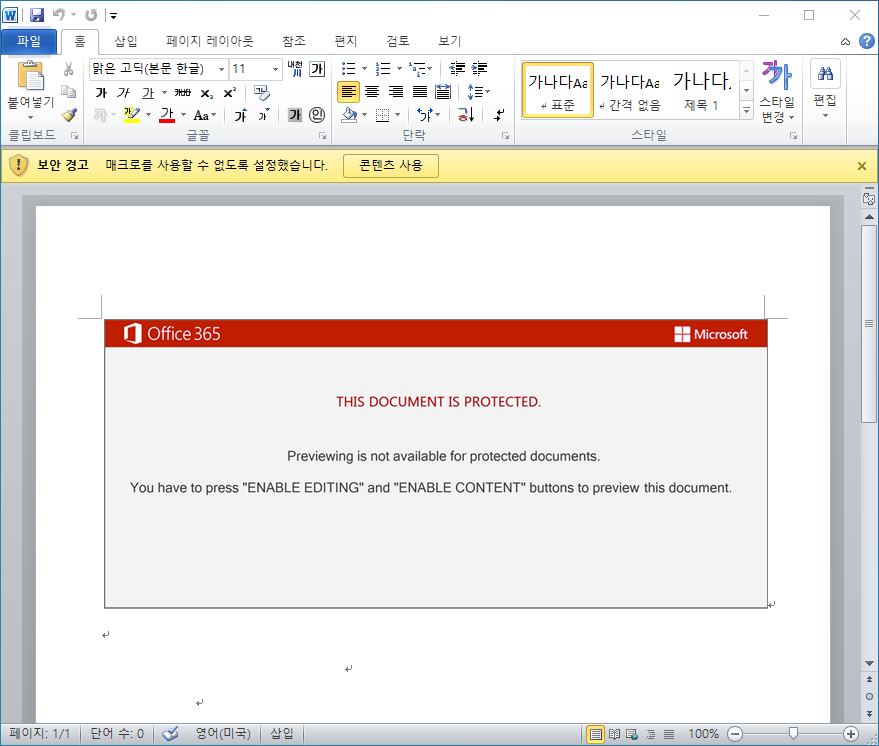Switch to the 페이지 레이아웃 tab
The height and width of the screenshot is (746, 879).
[x=210, y=41]
